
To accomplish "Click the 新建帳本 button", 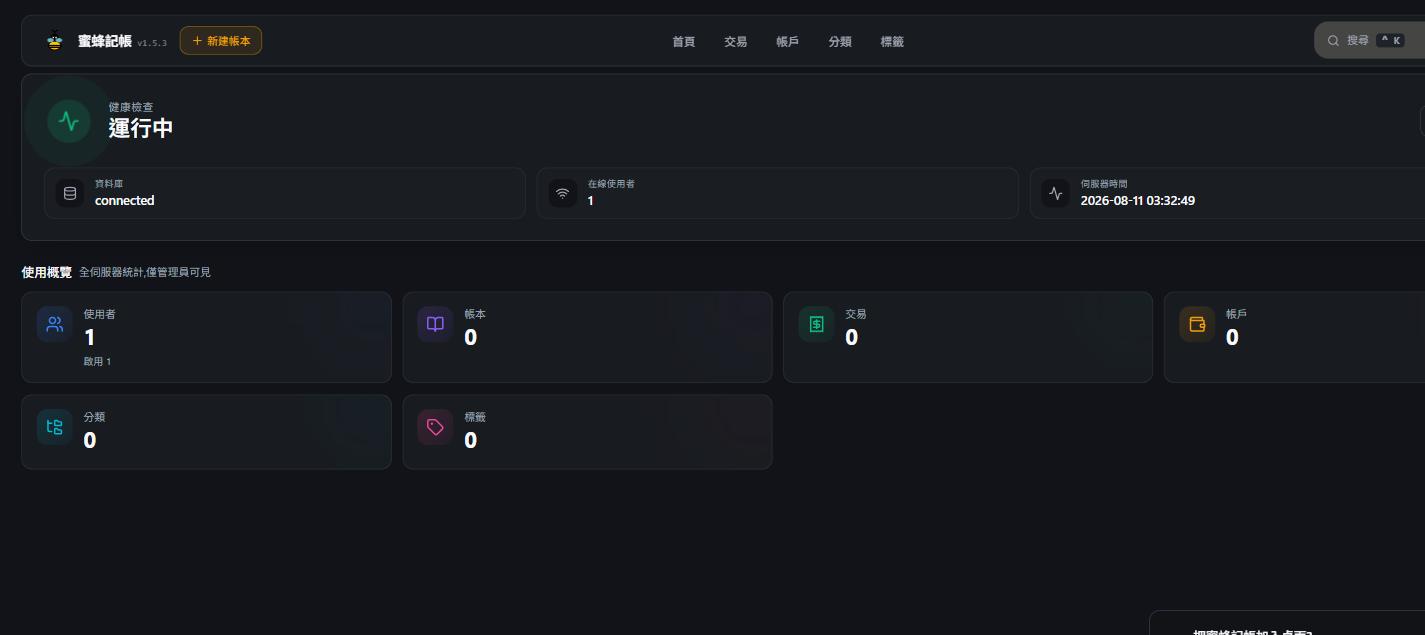I will click(221, 41).
